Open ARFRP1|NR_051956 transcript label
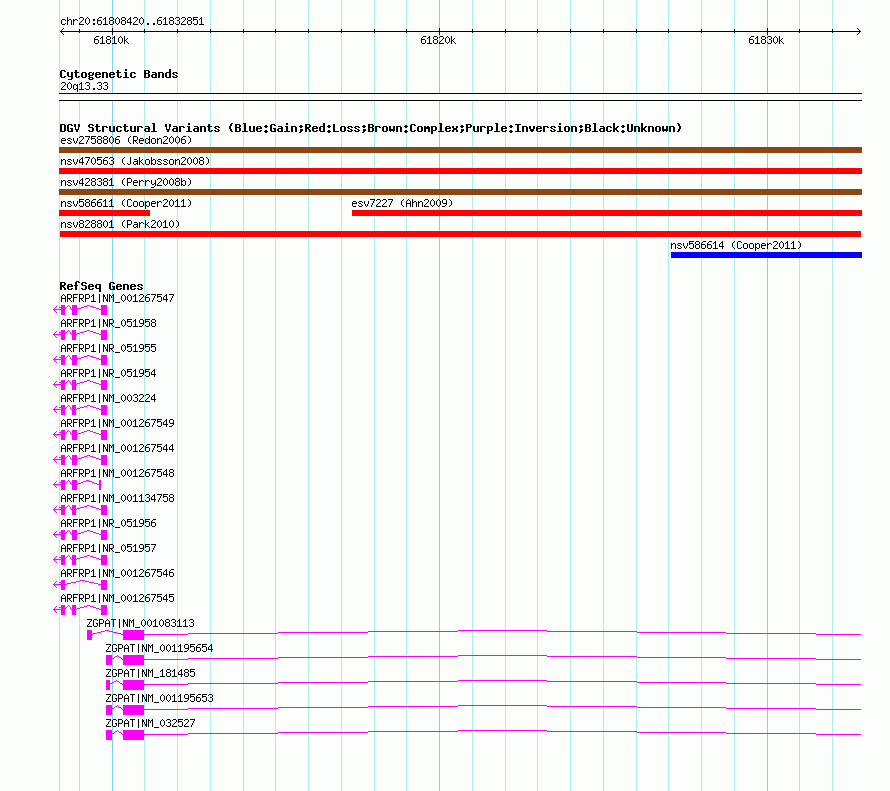This screenshot has height=791, width=890. pos(108,523)
